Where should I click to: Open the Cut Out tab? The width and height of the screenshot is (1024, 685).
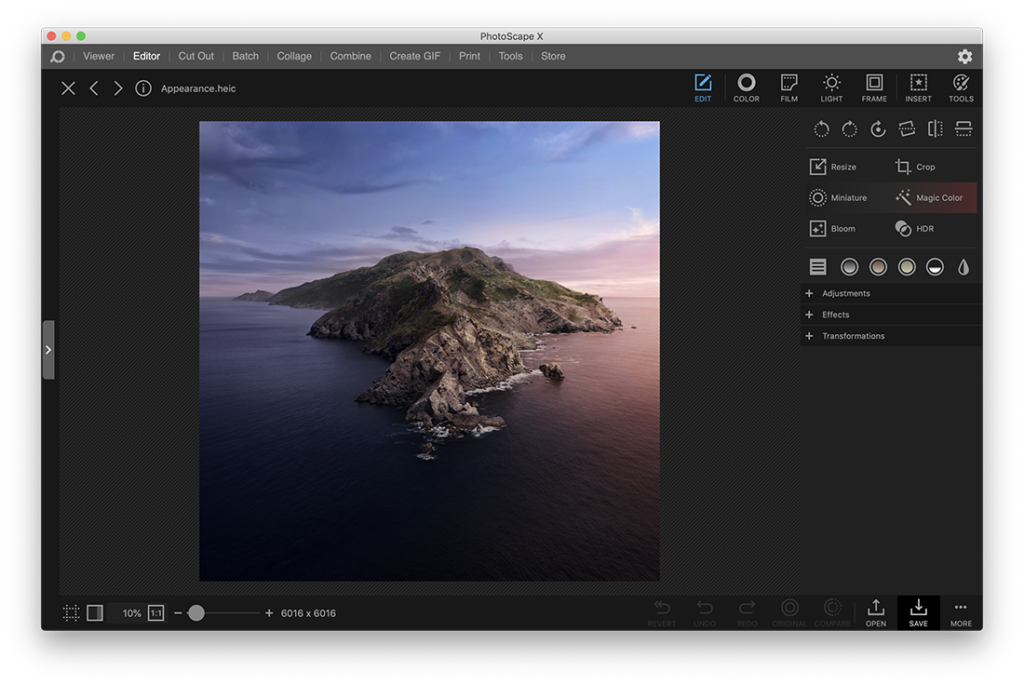pyautogui.click(x=196, y=57)
